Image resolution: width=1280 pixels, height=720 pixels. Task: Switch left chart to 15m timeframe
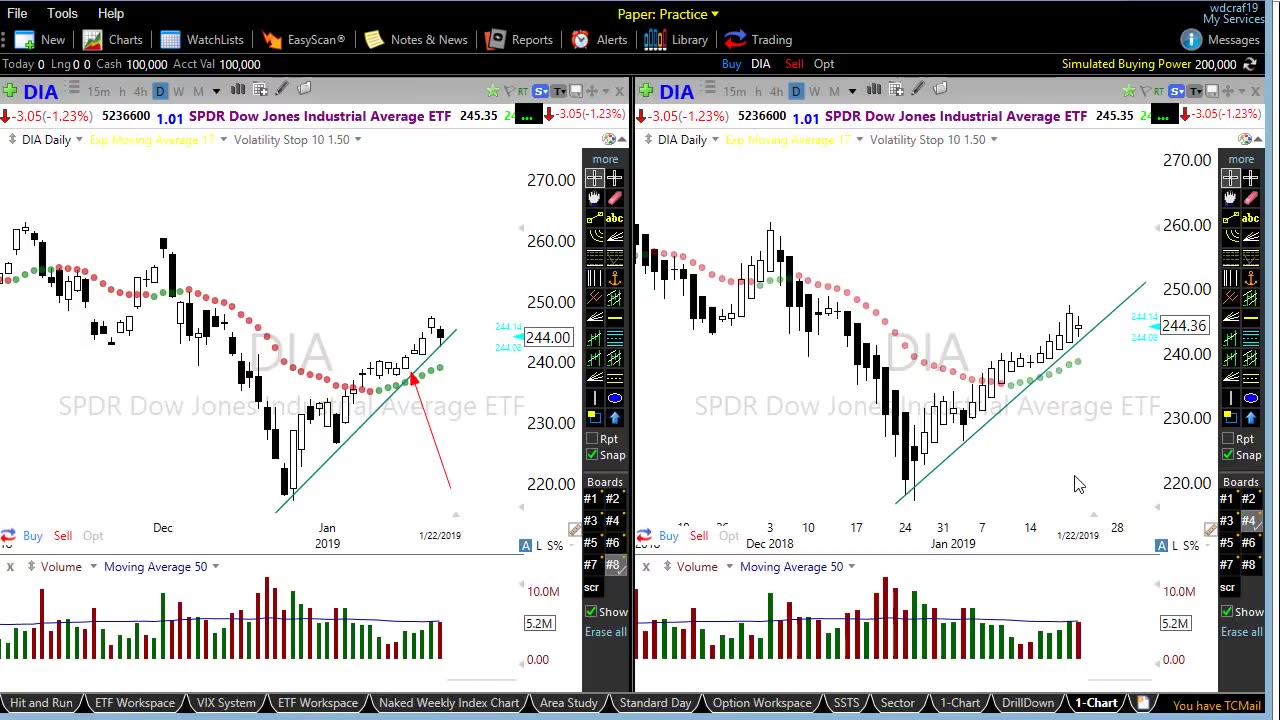pyautogui.click(x=98, y=92)
